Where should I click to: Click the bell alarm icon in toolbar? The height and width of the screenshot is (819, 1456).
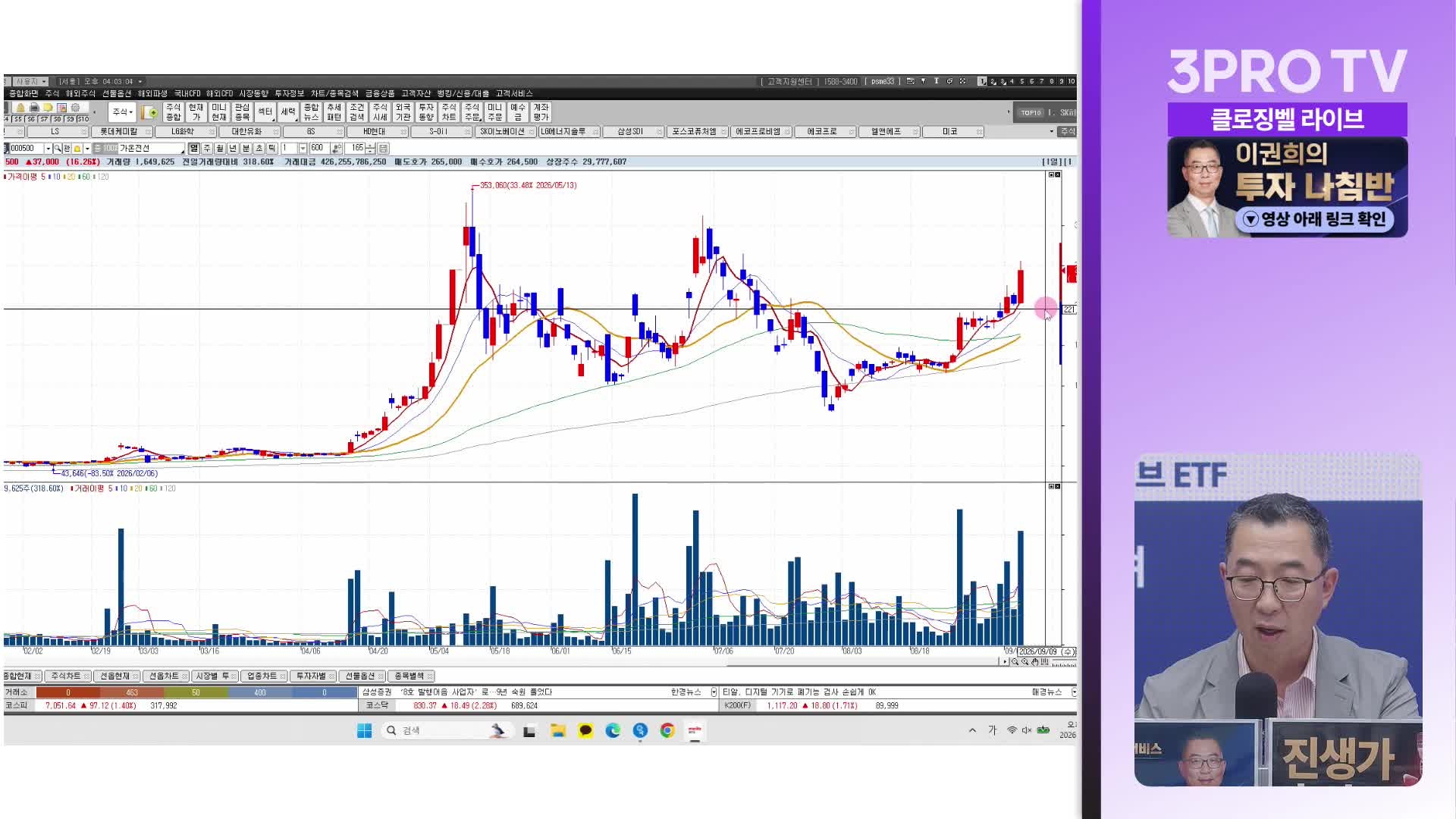21,108
